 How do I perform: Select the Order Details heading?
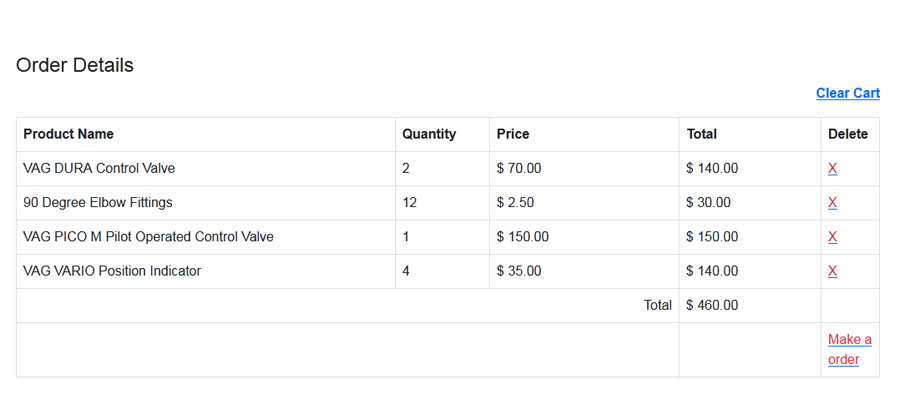click(x=75, y=65)
